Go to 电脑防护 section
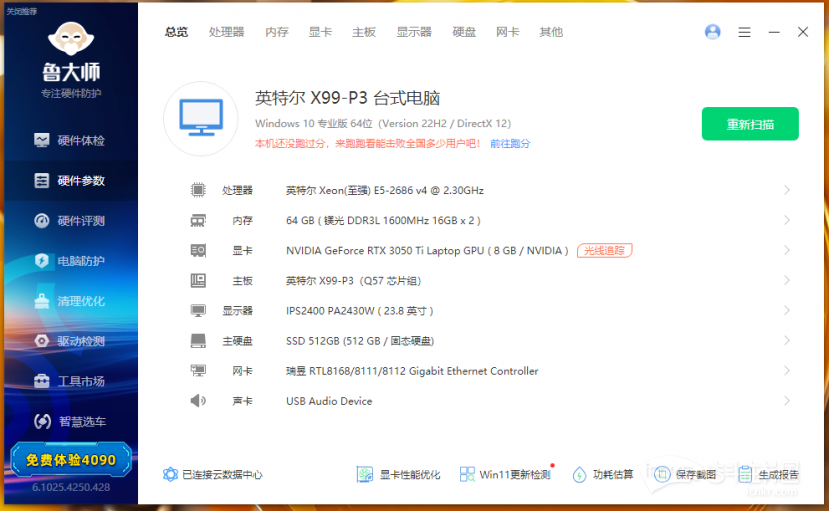 (70, 261)
